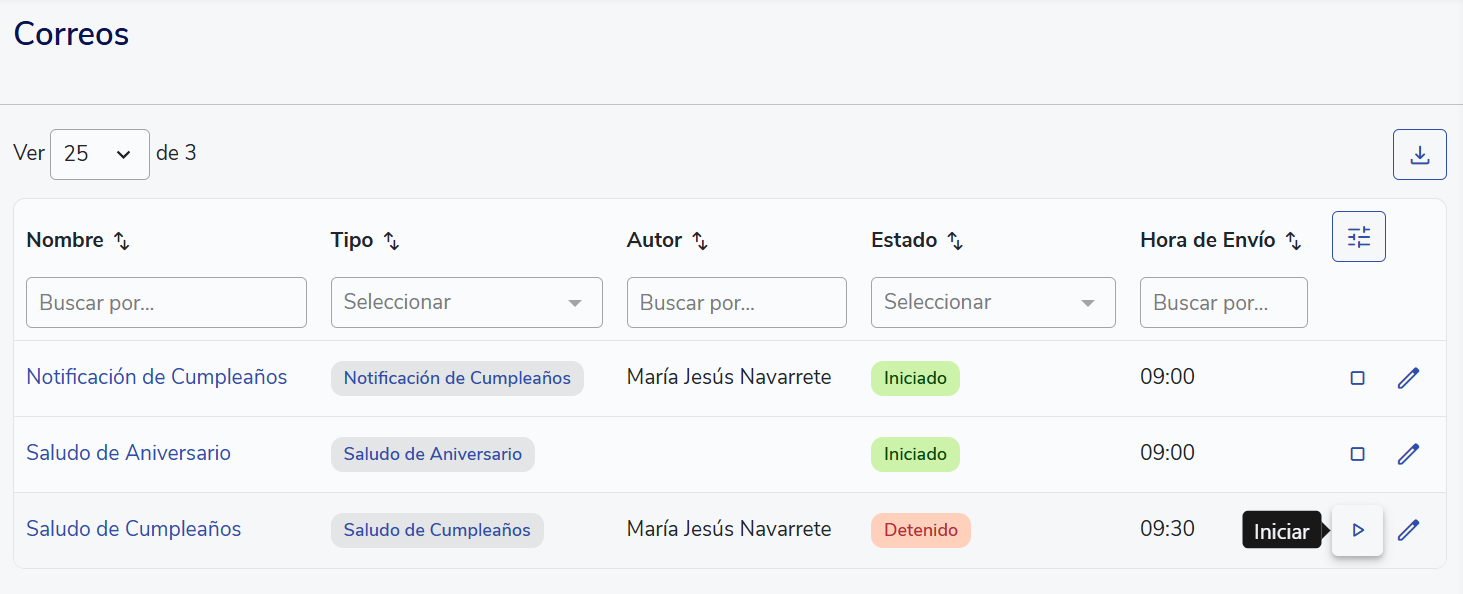Sort table by Autor column
This screenshot has height=594, width=1463.
tap(700, 241)
